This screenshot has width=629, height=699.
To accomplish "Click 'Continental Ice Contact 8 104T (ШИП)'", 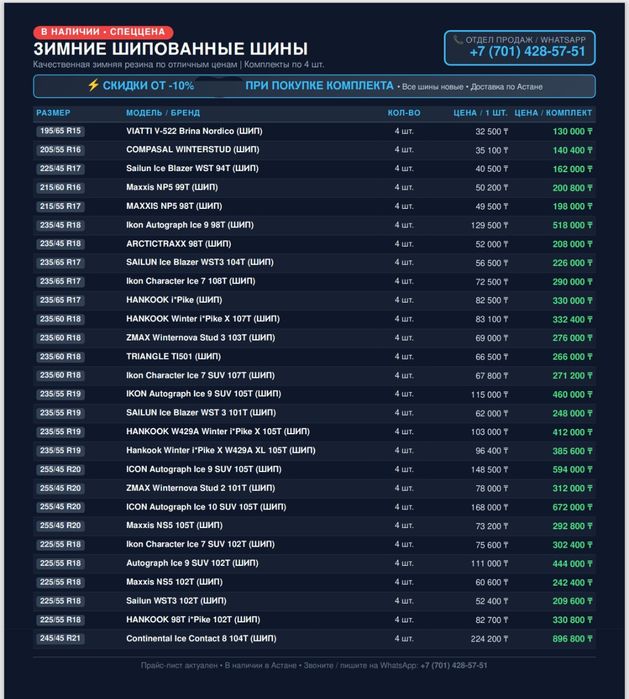I will (201, 638).
